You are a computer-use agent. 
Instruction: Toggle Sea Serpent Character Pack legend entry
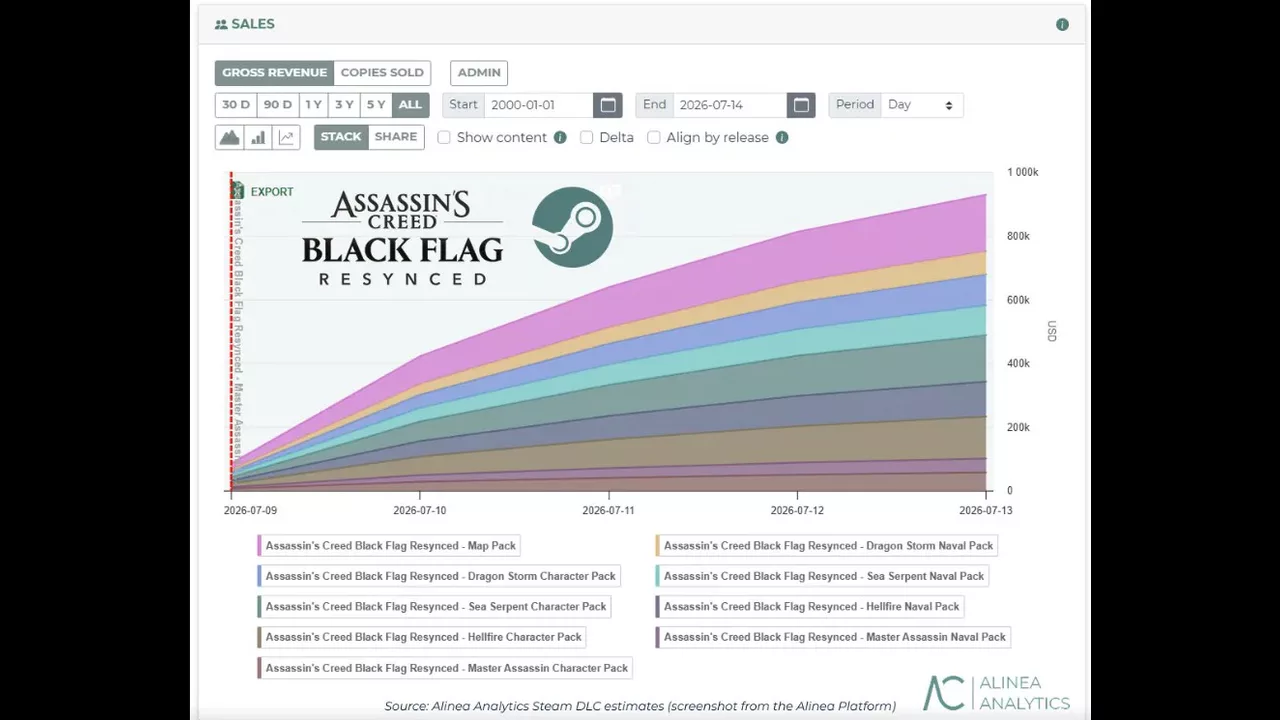coord(435,606)
